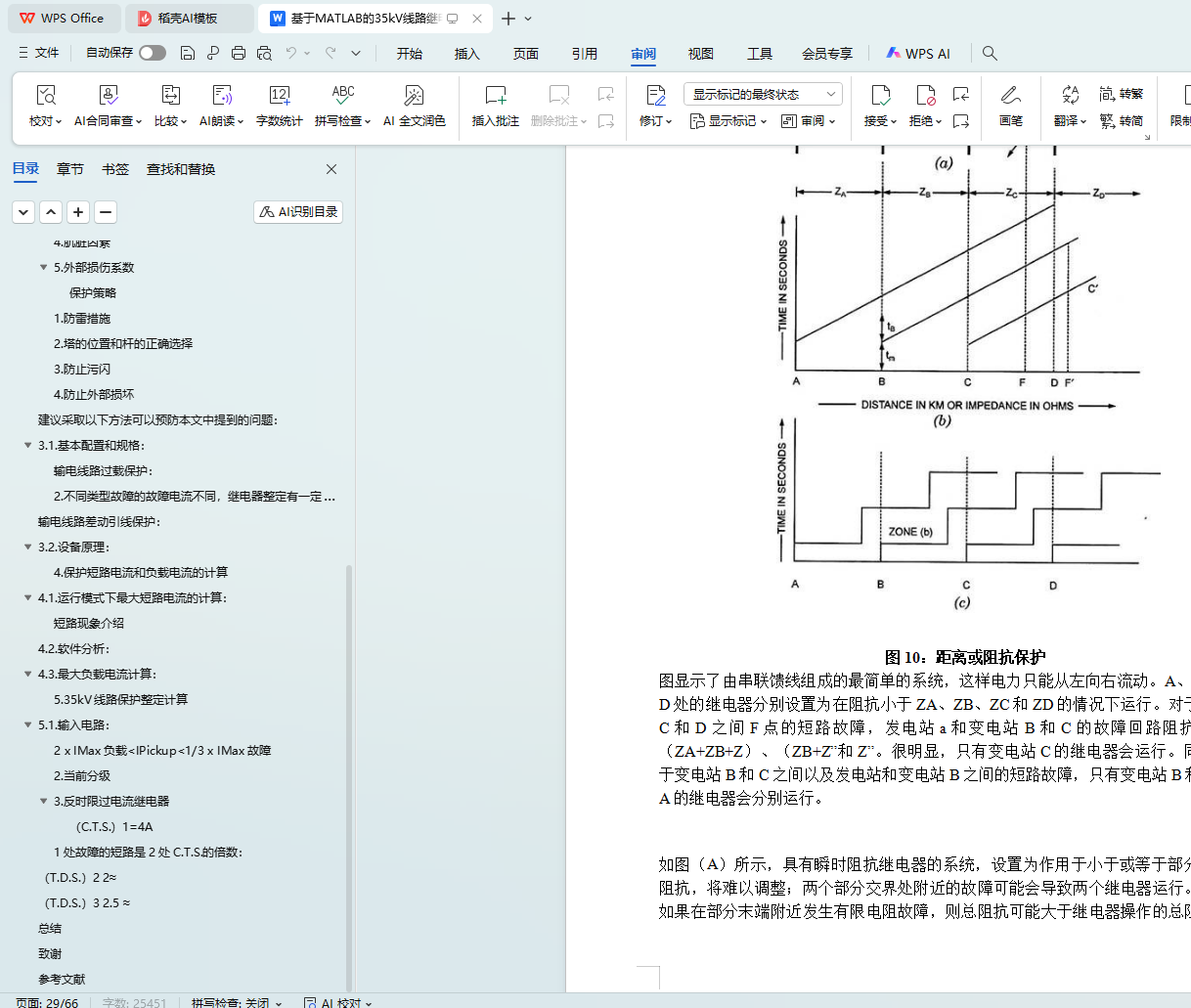Open the 显示标记的最终状态 dropdown
This screenshot has width=1191, height=1008.
click(762, 94)
